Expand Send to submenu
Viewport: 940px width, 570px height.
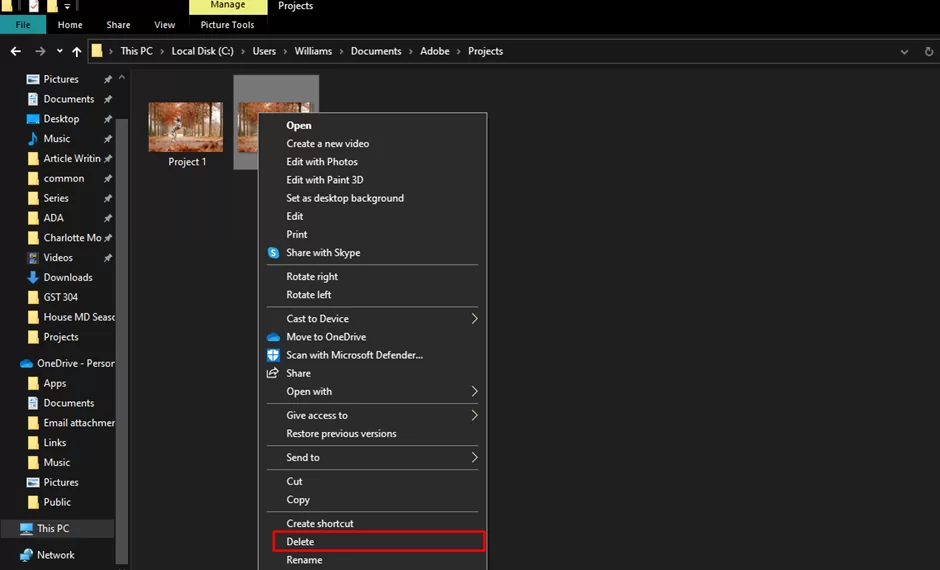pos(474,457)
